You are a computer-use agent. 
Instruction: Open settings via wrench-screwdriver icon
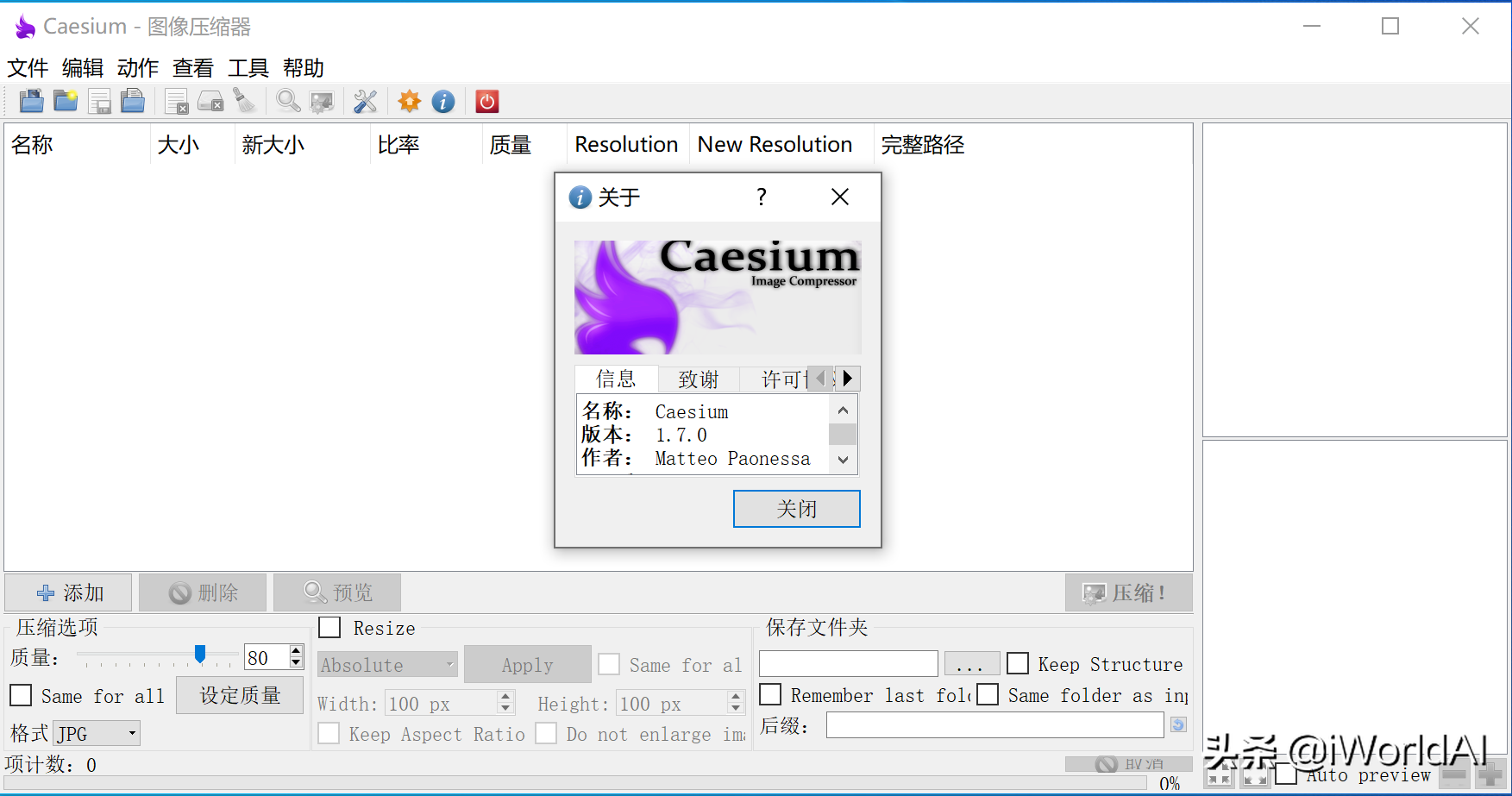[366, 102]
